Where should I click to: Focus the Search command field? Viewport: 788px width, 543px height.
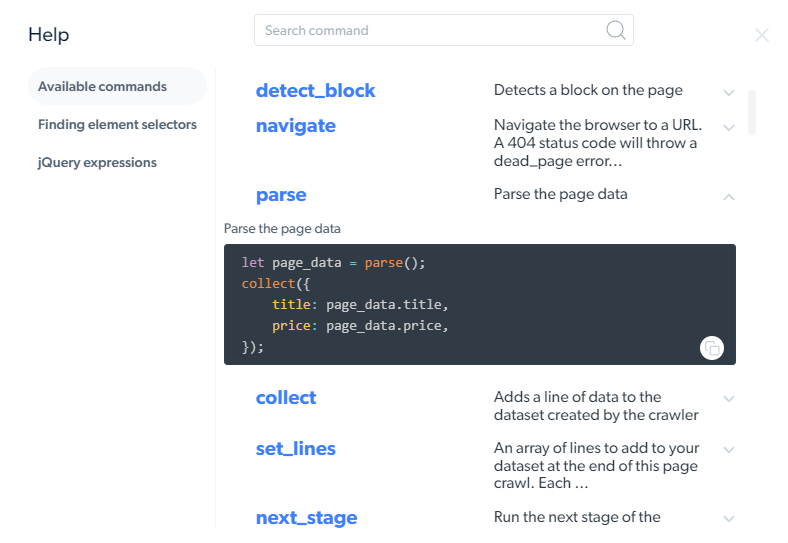coord(444,30)
